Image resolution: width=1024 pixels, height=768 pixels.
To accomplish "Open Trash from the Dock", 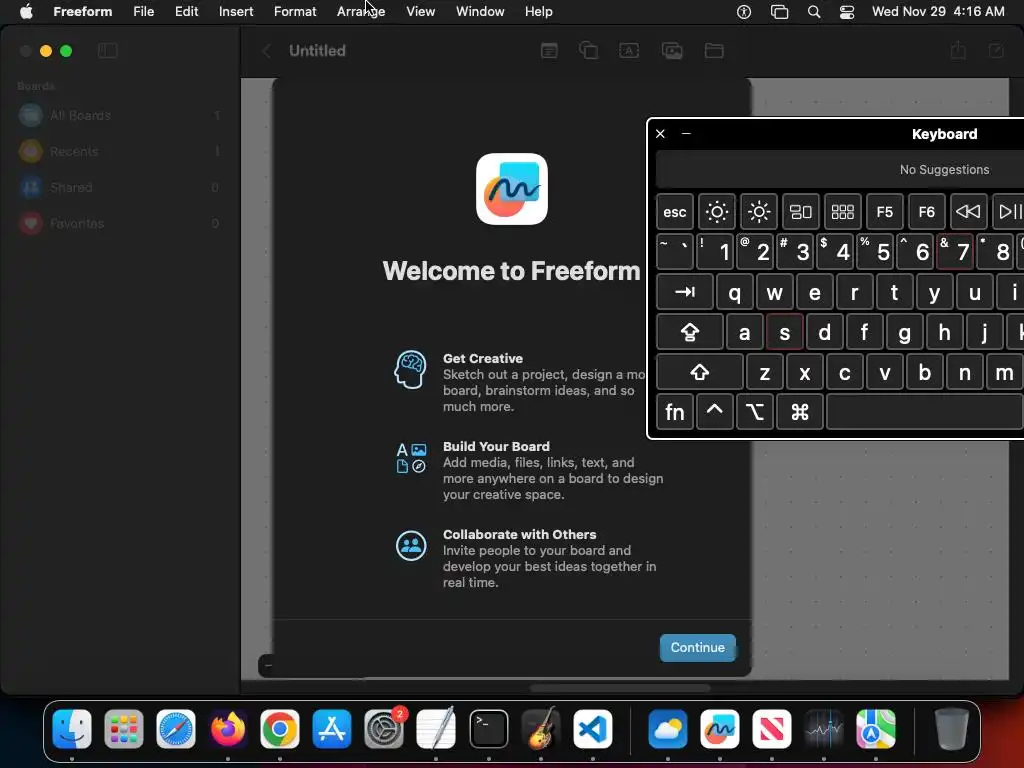I will tap(952, 729).
